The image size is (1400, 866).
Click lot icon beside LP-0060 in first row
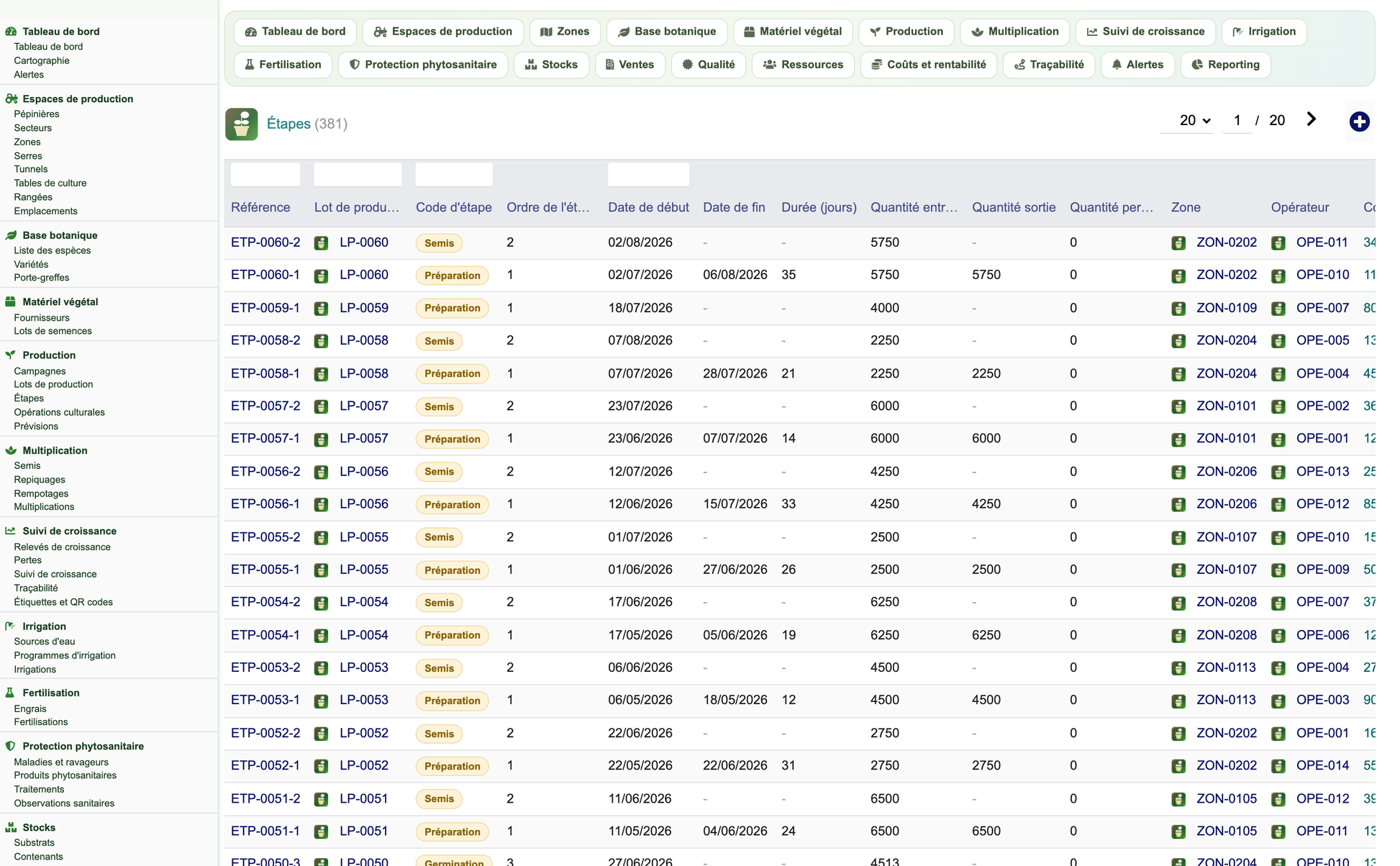[321, 243]
